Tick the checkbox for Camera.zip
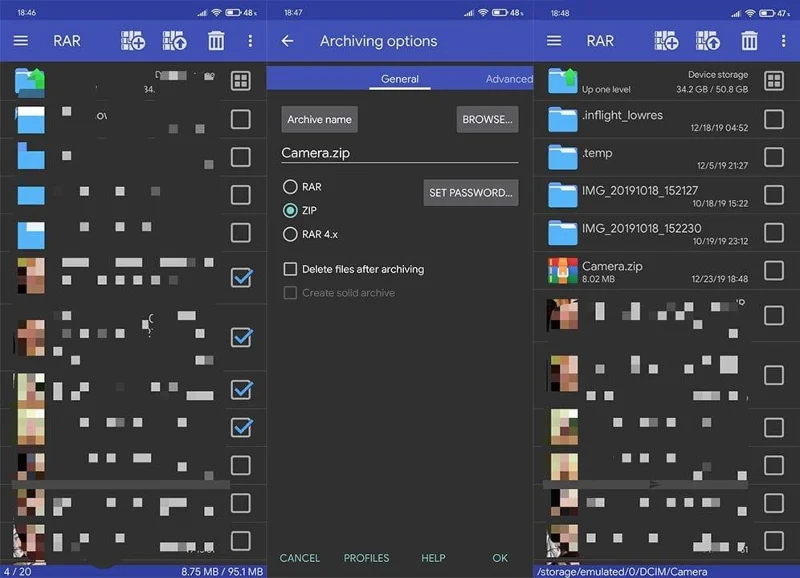Screen dimensions: 800x578 774,270
